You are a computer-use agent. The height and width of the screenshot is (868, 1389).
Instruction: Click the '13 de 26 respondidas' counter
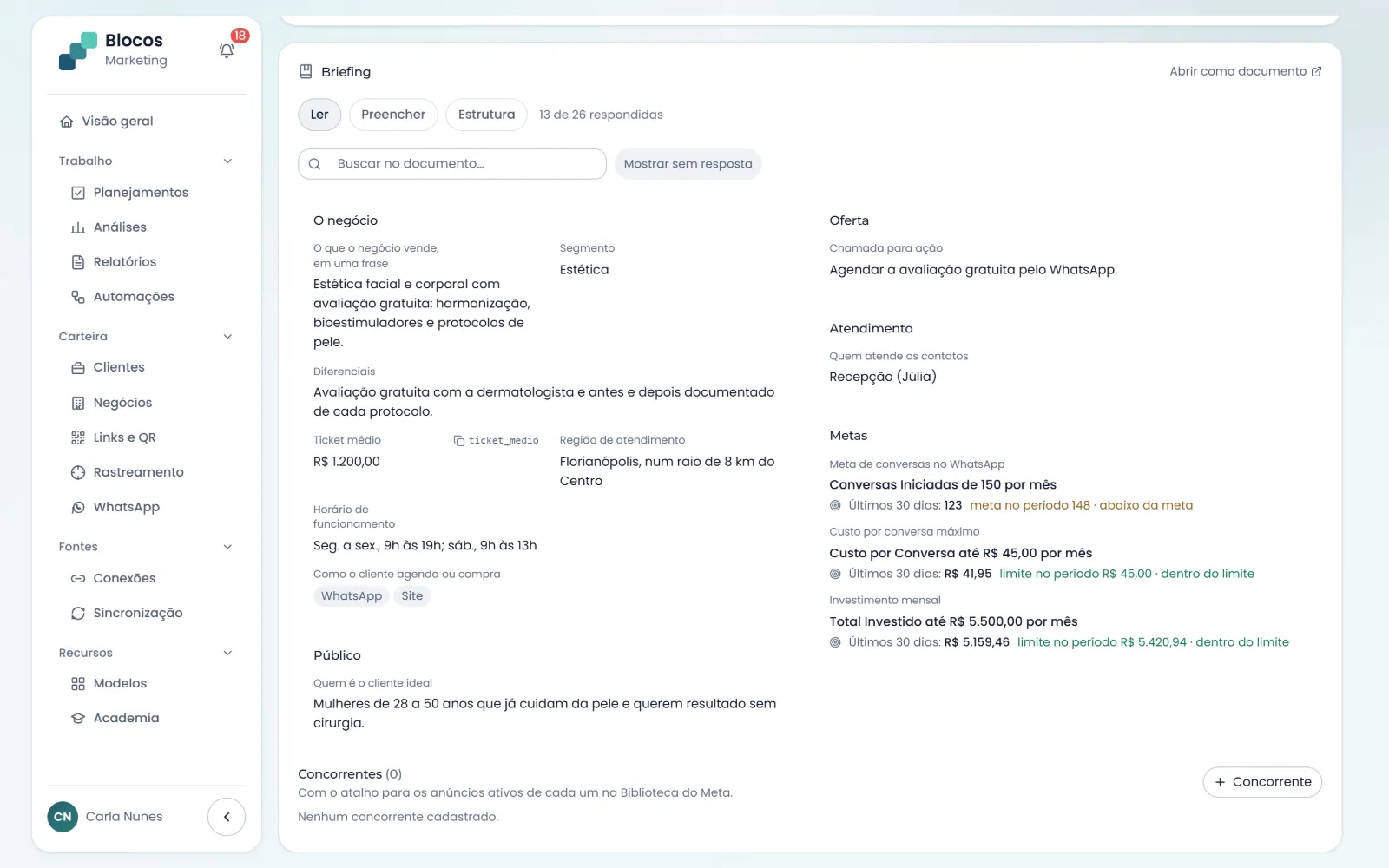(601, 115)
